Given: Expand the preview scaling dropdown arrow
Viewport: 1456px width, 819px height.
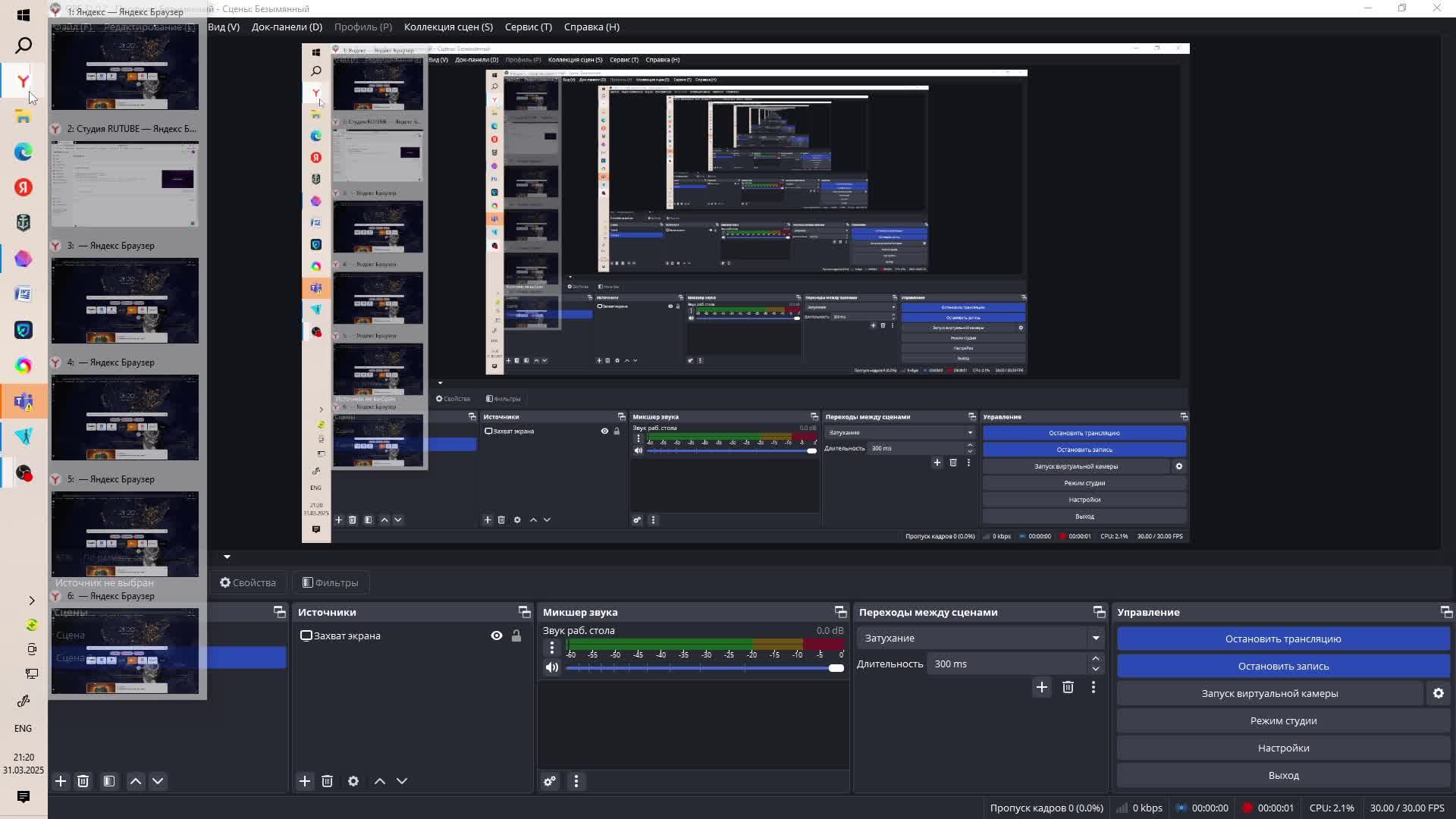Looking at the screenshot, I should [x=227, y=557].
